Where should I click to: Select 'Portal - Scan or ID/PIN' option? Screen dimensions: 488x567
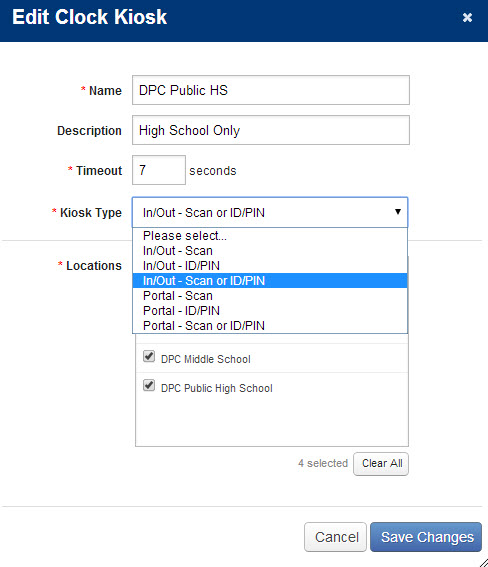point(270,326)
